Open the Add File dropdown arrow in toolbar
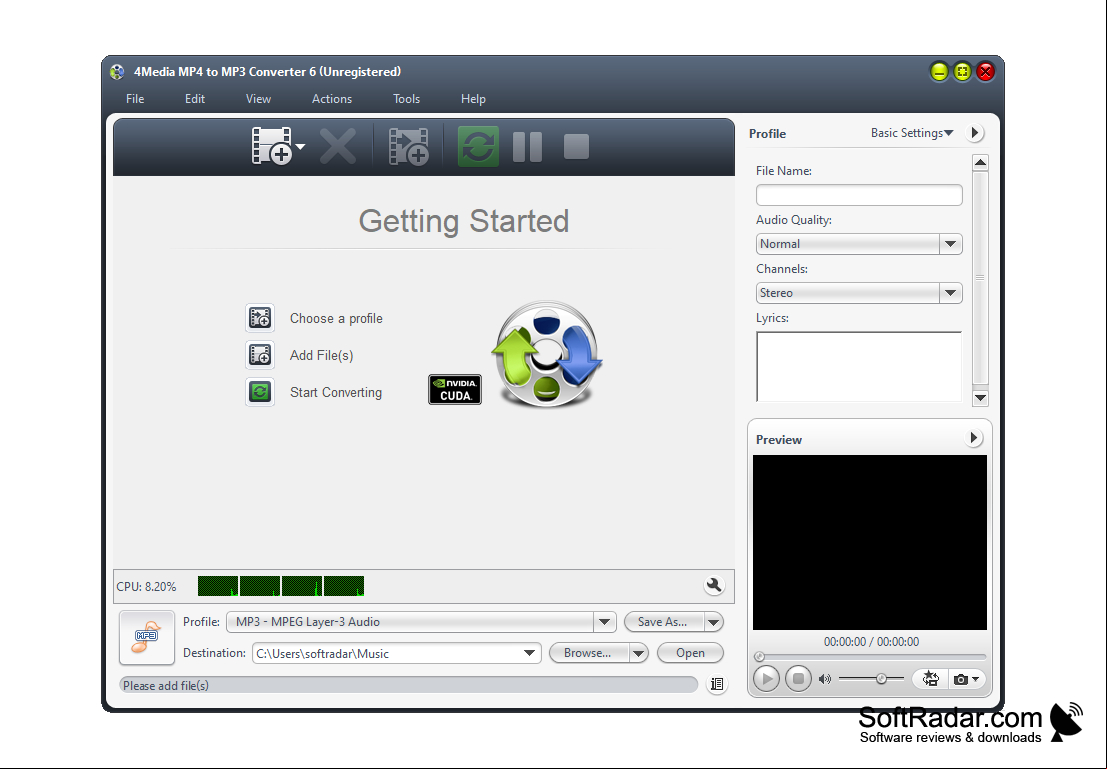 301,147
